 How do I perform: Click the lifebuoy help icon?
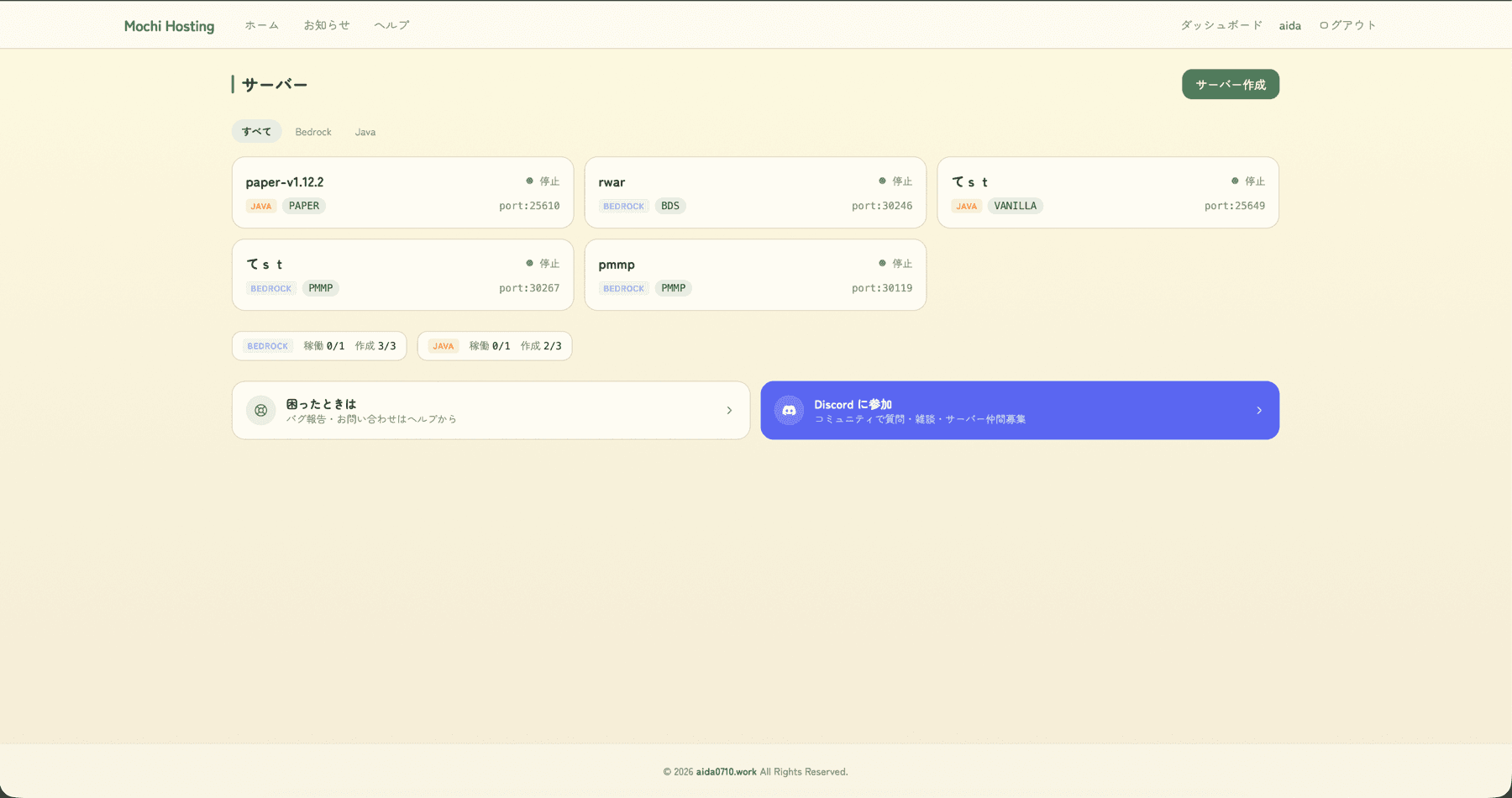click(x=261, y=411)
